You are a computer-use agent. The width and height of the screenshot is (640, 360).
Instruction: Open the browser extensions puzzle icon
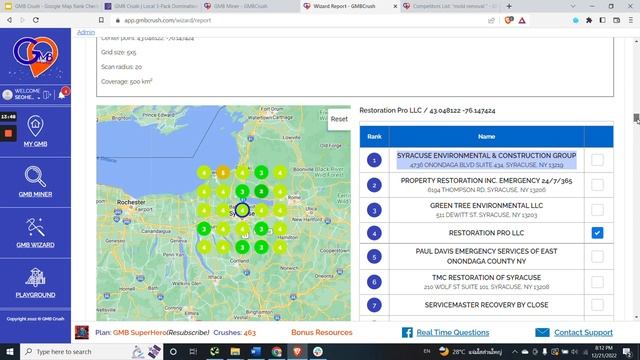coord(589,20)
